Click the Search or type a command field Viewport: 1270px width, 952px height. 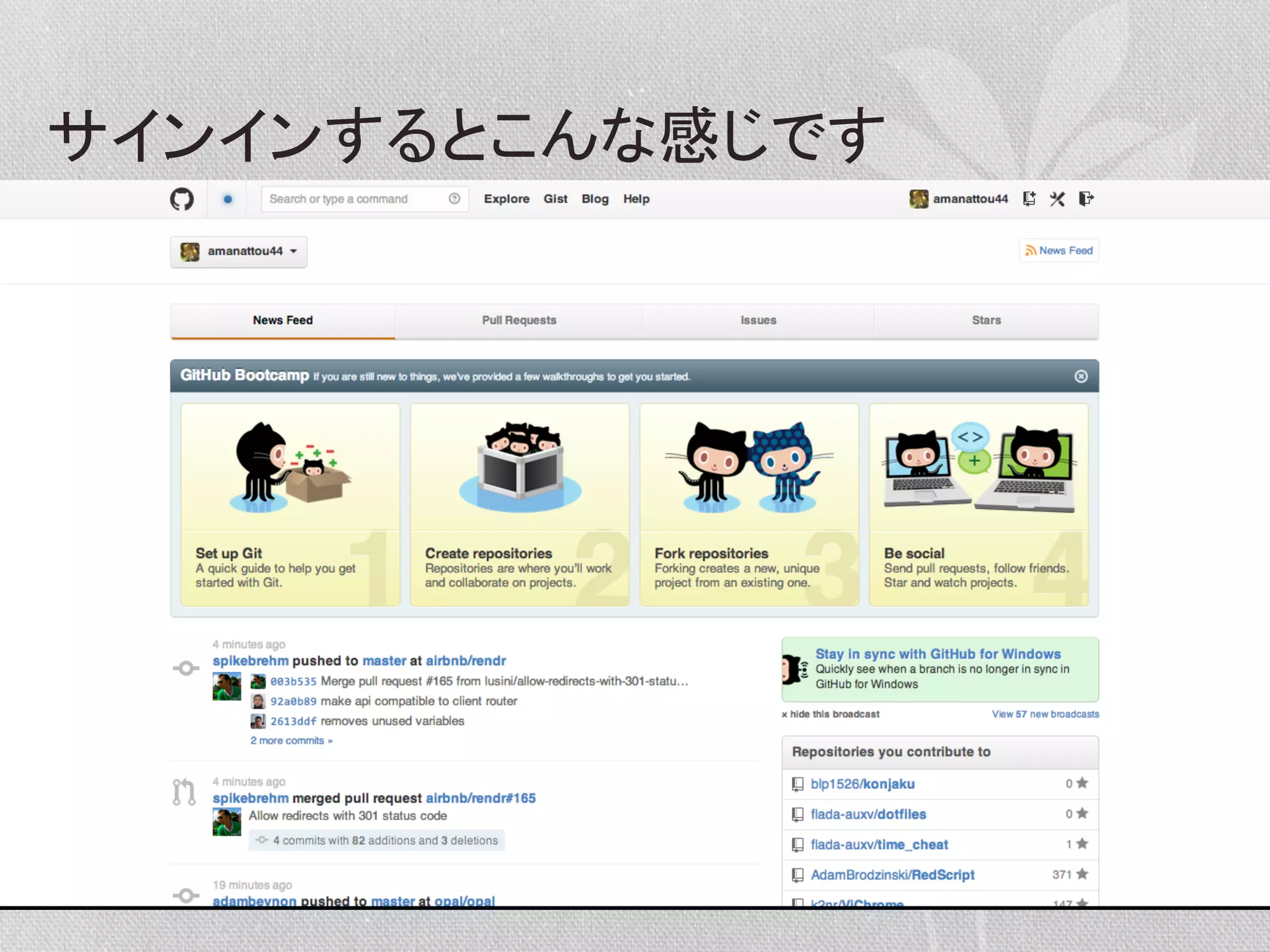point(365,199)
